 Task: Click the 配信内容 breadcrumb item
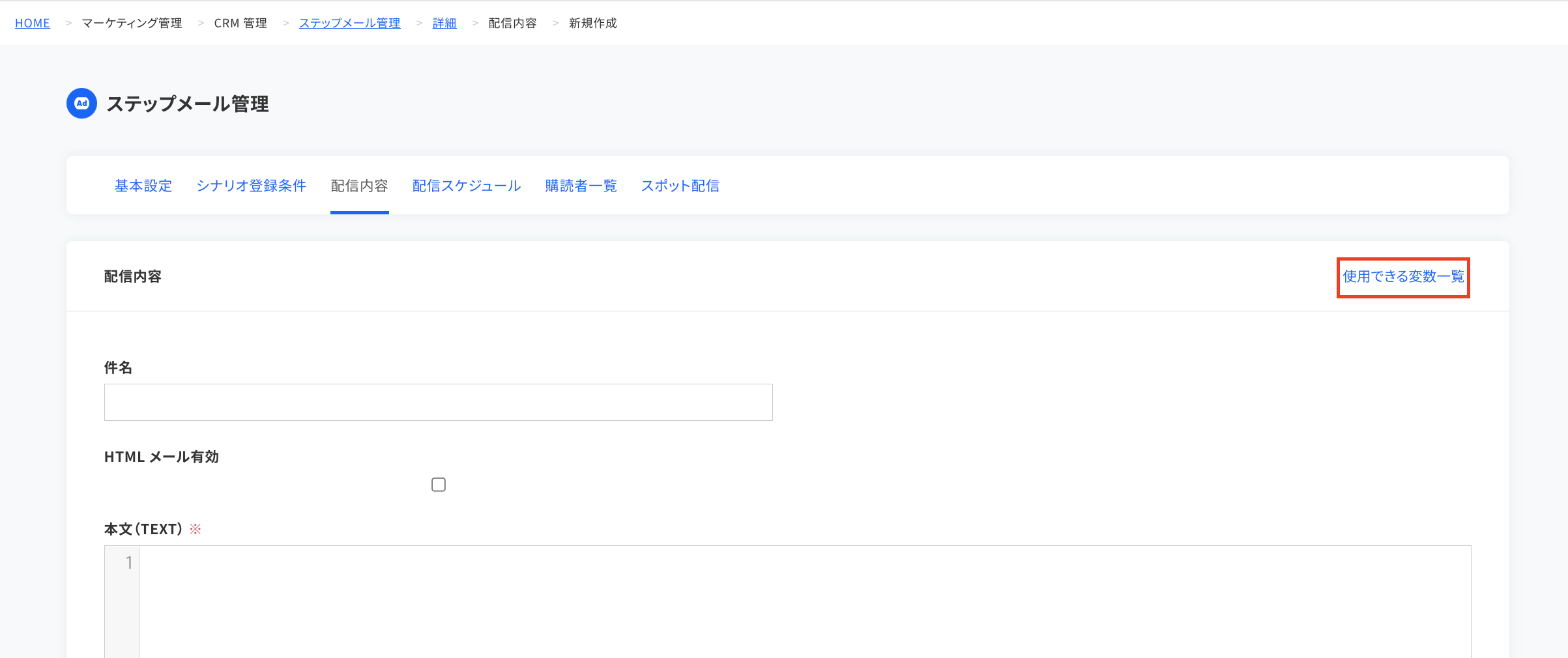point(512,23)
